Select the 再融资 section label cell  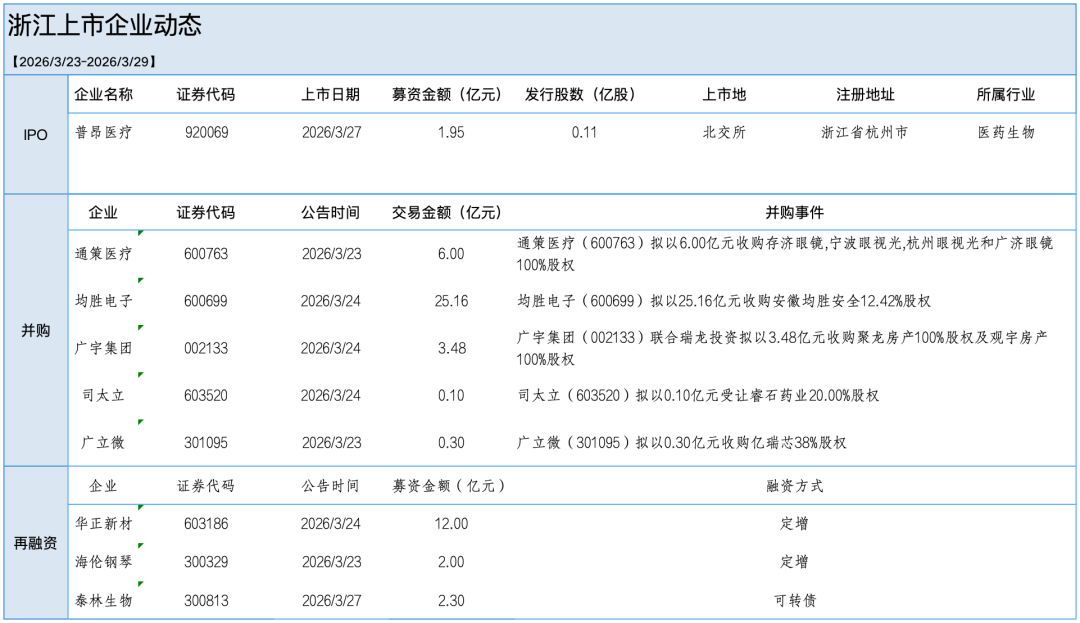tap(36, 543)
